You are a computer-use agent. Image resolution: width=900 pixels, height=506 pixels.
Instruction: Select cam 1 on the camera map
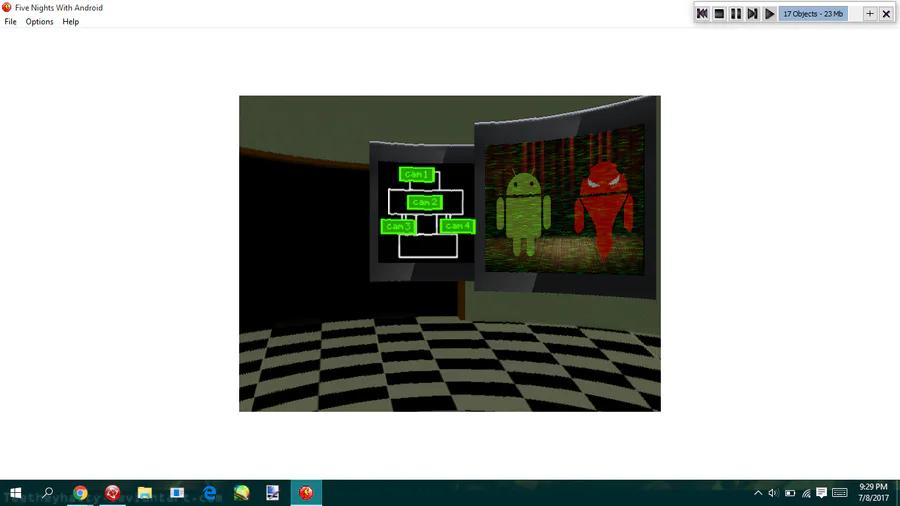[417, 174]
